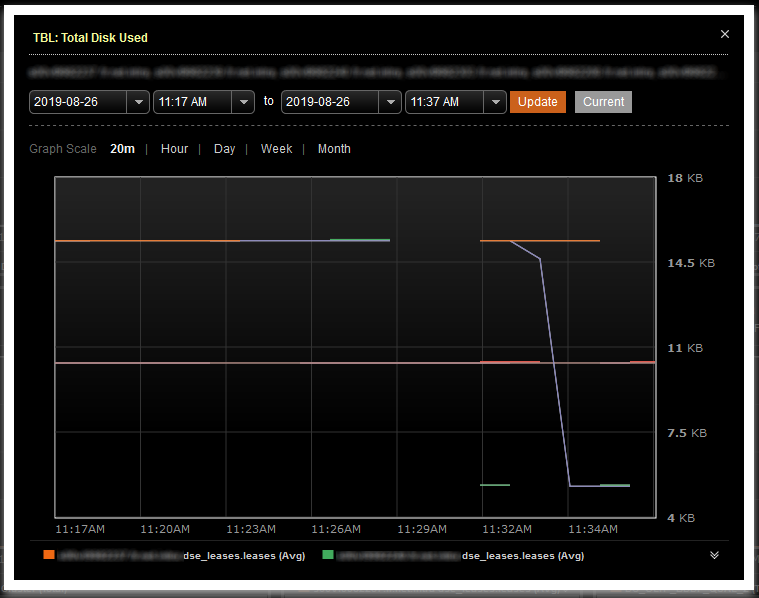
Task: Close the Total Disk Used dialog
Action: 725,34
